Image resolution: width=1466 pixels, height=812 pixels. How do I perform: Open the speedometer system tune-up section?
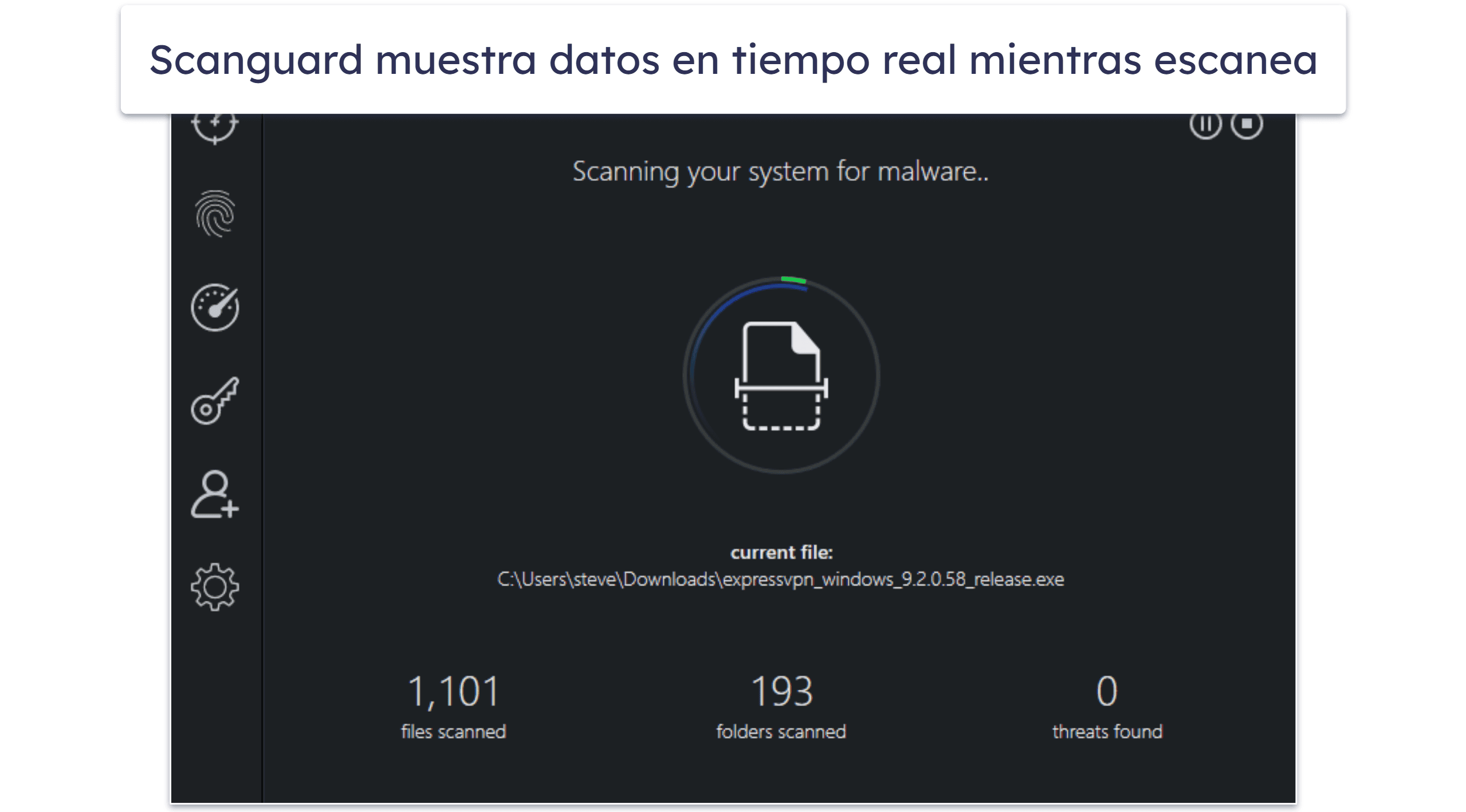click(215, 307)
